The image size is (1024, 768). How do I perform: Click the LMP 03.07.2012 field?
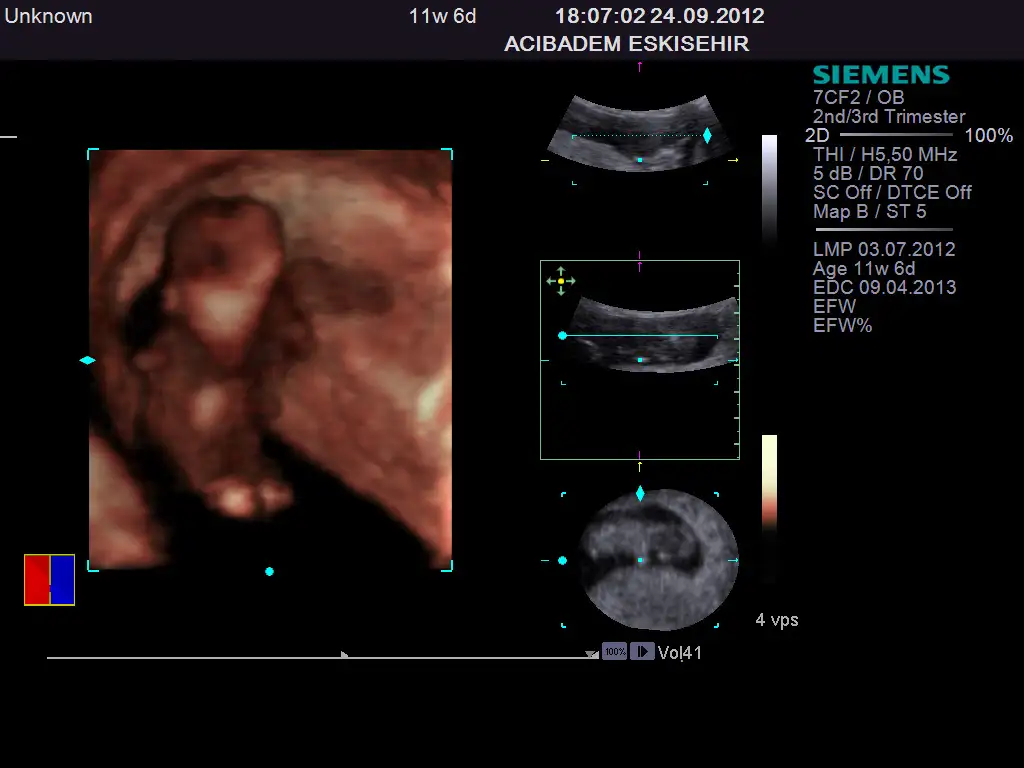pos(884,249)
